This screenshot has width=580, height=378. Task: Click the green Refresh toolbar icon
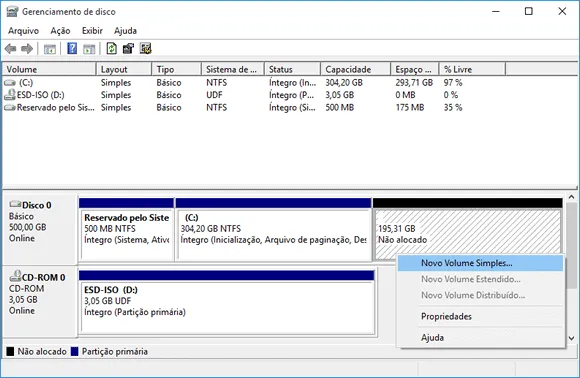[111, 48]
